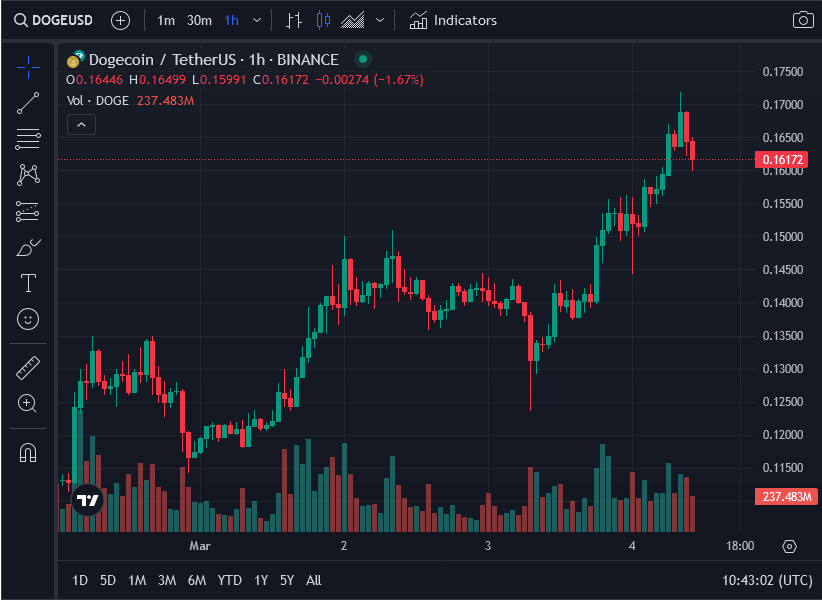Click the volume label 237.483M on axis
822x600 pixels.
coord(786,496)
